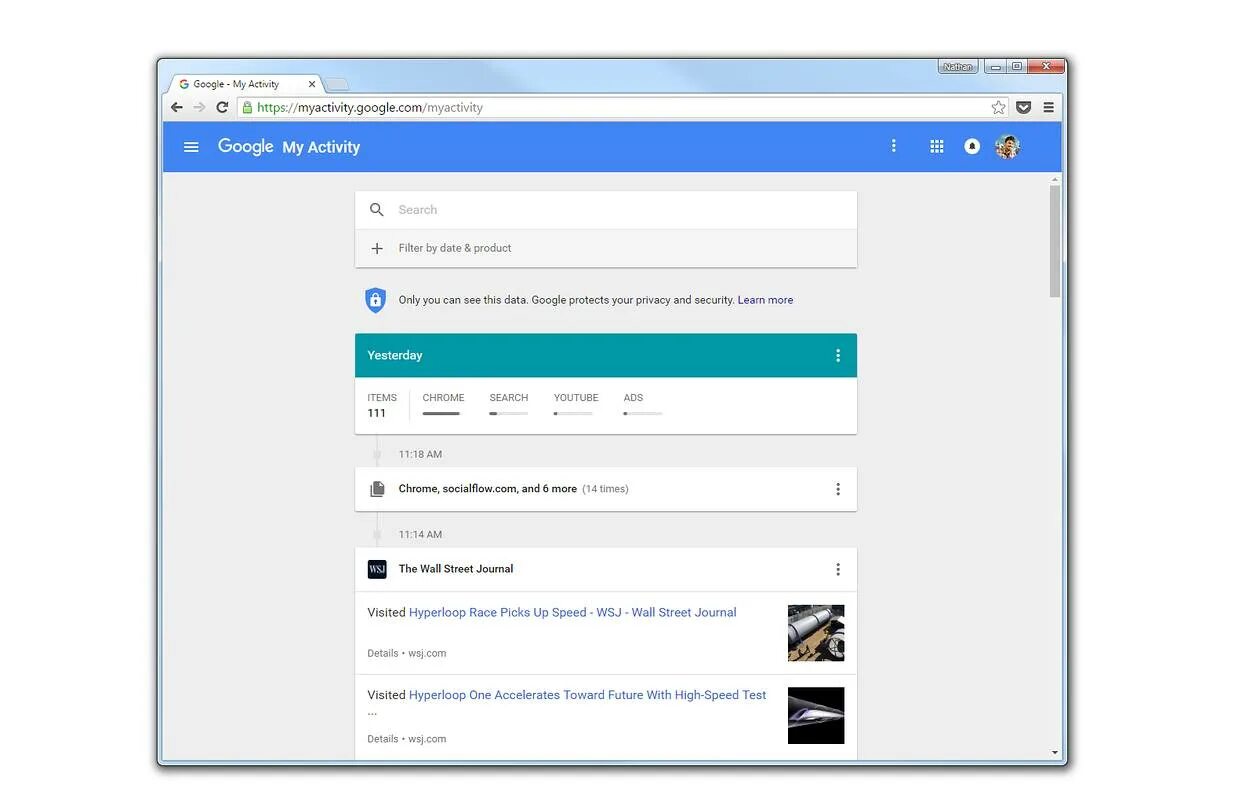The image size is (1242, 810).
Task: Click the Pocket extension icon
Action: [1024, 107]
